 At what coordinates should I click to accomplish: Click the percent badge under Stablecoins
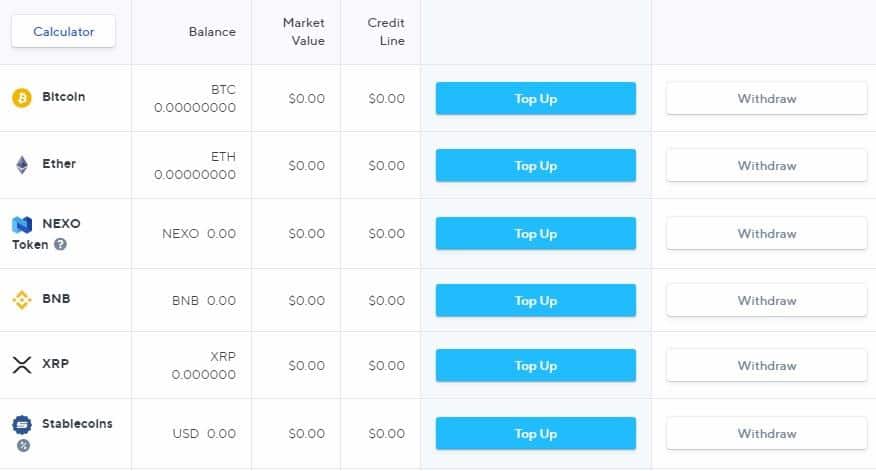click(22, 445)
